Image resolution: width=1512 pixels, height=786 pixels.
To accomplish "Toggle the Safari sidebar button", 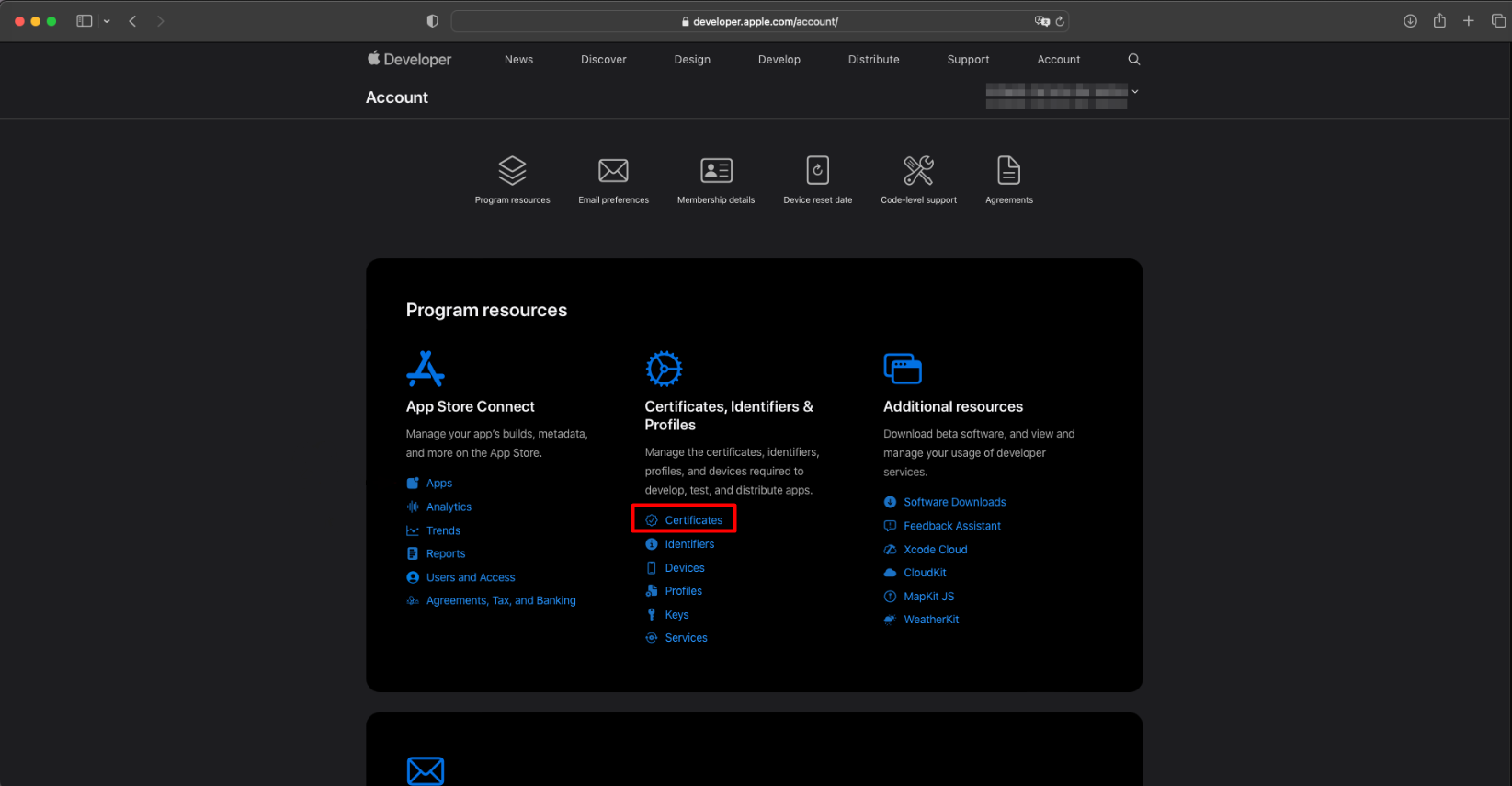I will 85,21.
